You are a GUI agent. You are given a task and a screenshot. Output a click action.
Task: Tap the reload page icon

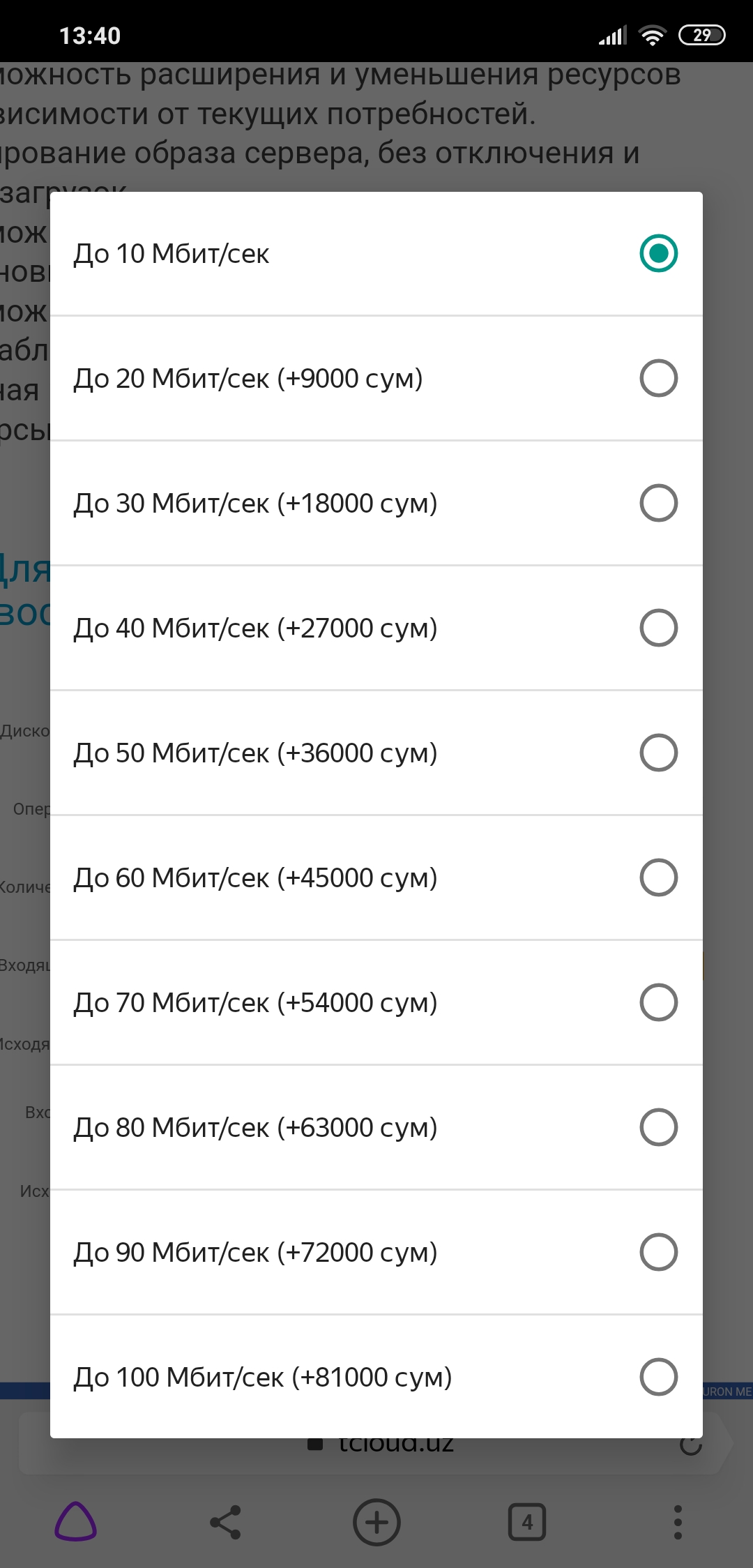(x=691, y=1445)
